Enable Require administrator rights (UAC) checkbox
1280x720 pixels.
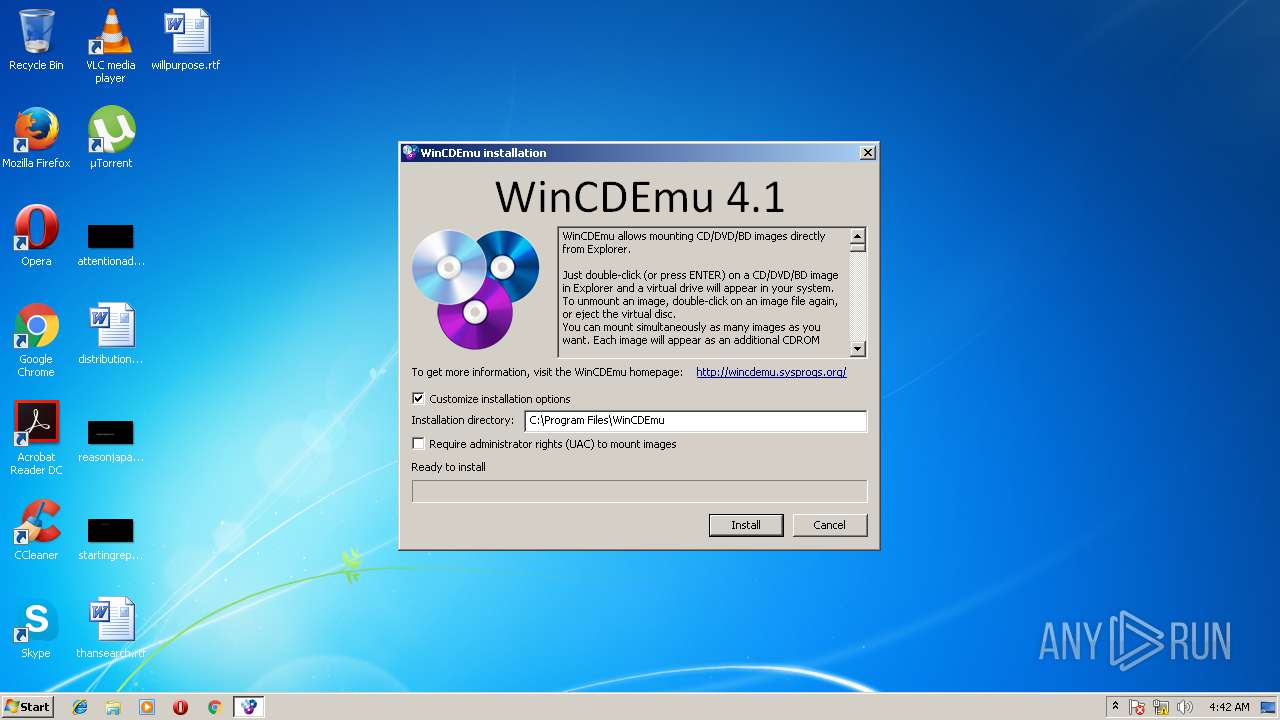418,443
